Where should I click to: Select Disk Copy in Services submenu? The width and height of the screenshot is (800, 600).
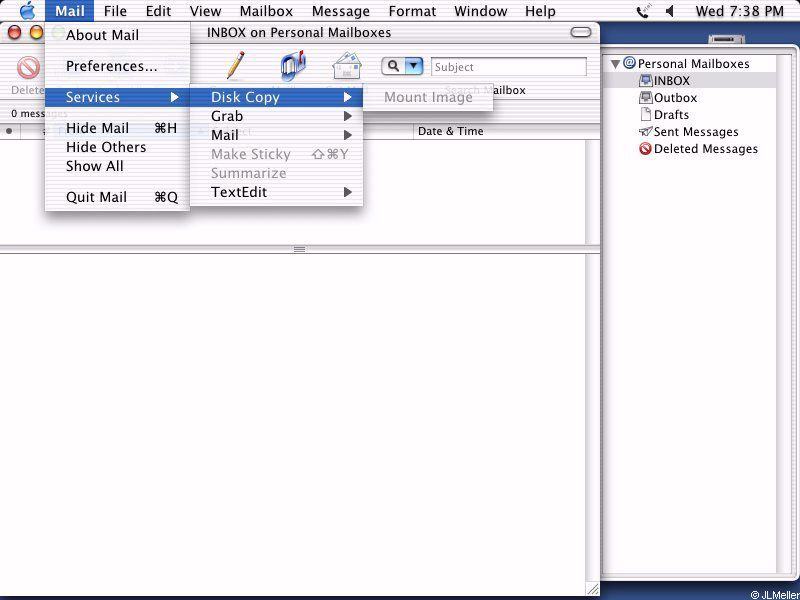coord(276,97)
